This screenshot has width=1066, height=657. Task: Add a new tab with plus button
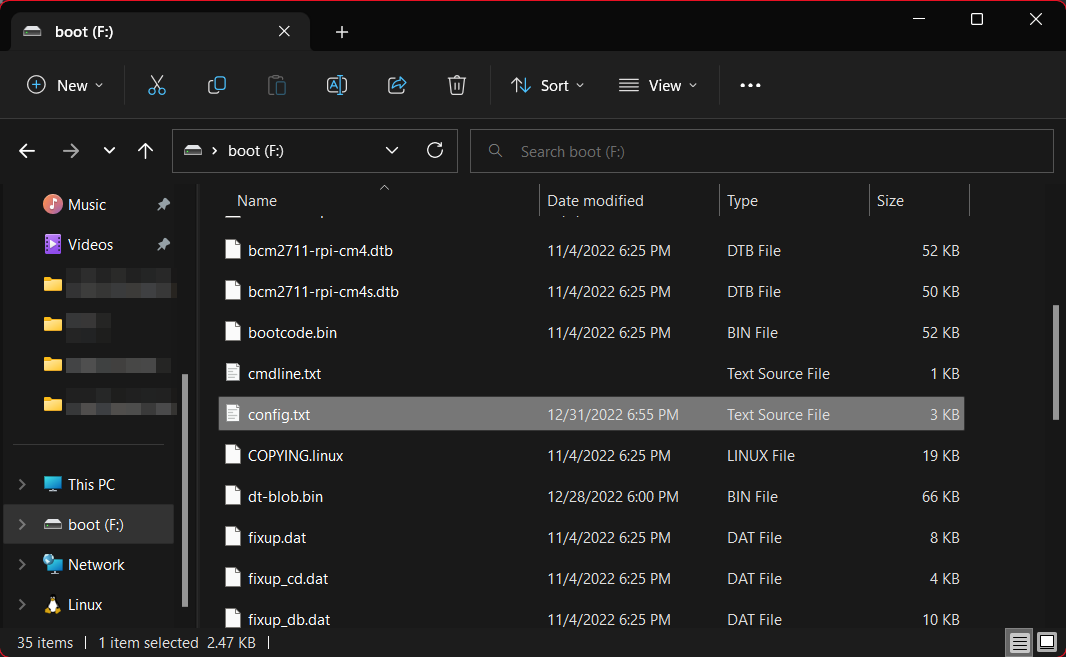click(x=342, y=32)
